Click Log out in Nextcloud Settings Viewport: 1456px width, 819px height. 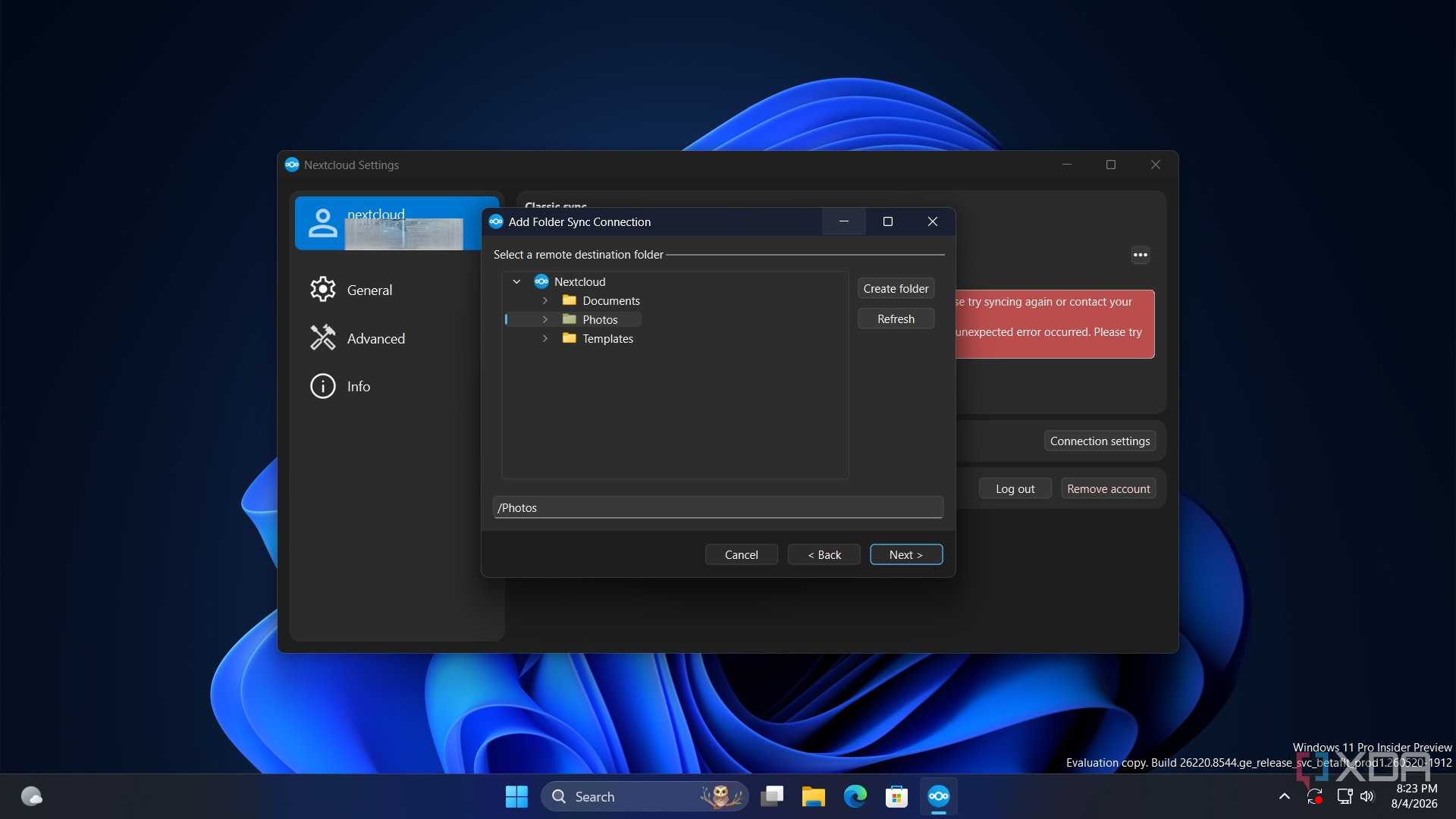point(1015,488)
